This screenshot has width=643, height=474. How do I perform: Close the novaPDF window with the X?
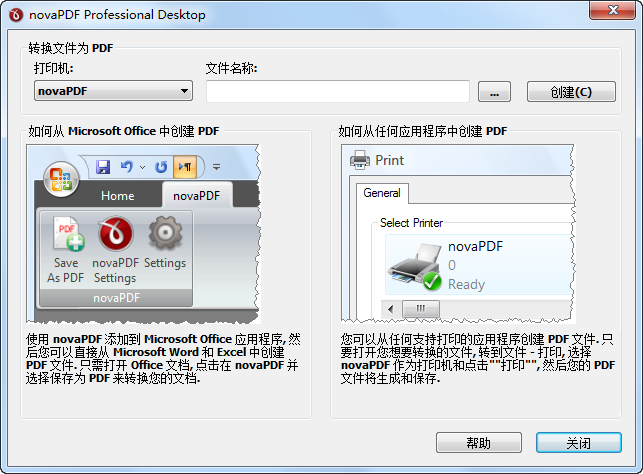pos(613,10)
